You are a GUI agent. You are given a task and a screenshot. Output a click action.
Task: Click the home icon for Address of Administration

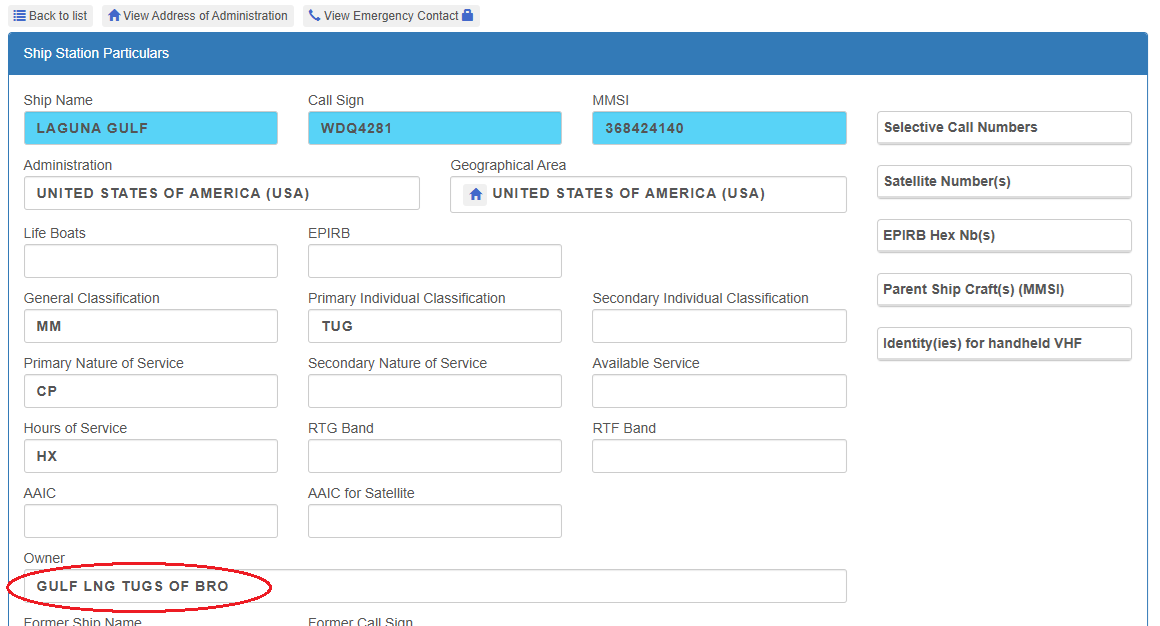point(114,16)
